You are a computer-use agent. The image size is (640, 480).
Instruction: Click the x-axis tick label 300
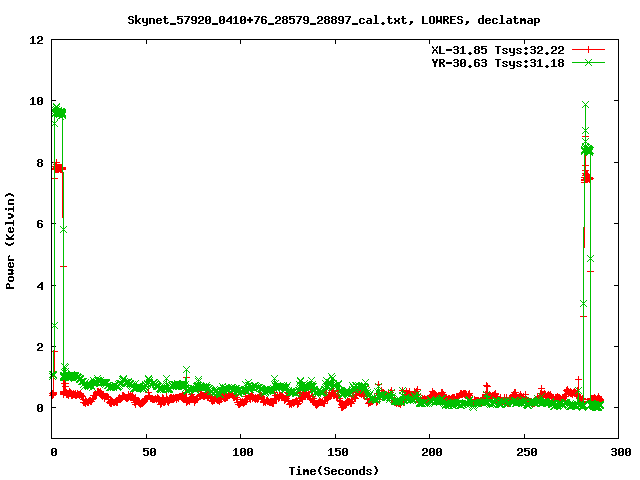coord(621,452)
